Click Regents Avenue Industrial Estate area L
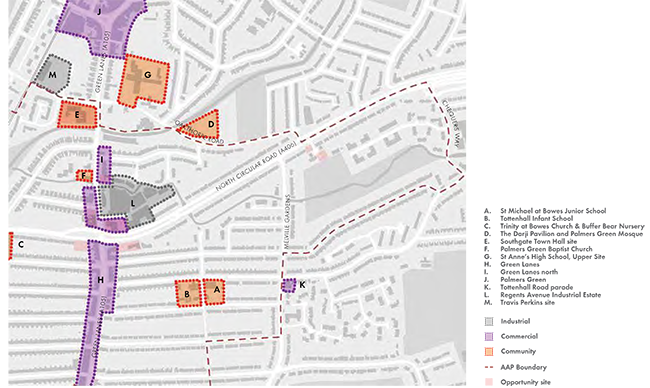The image size is (650, 388). click(x=133, y=202)
